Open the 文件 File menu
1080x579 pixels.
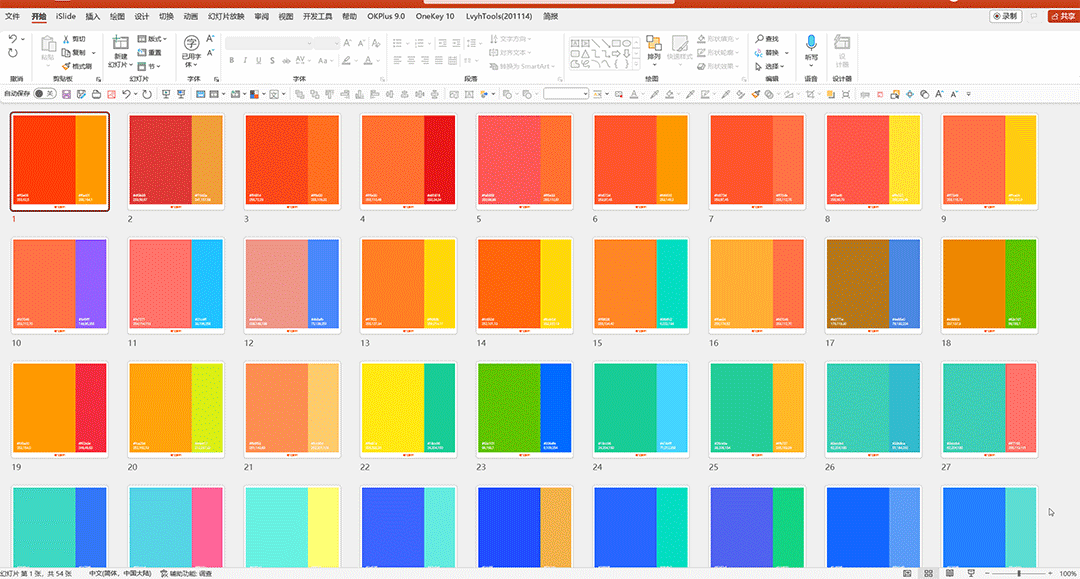click(x=12, y=16)
